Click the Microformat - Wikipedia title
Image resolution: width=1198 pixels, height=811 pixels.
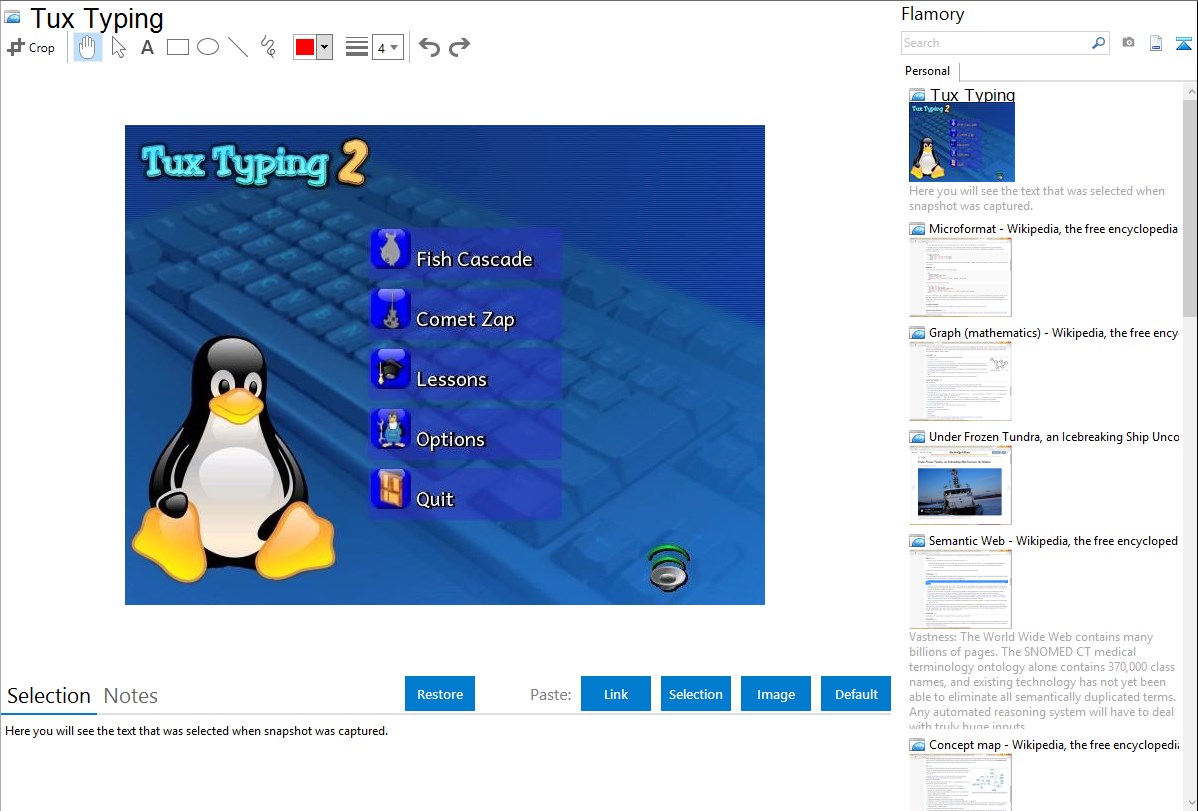coord(1053,229)
